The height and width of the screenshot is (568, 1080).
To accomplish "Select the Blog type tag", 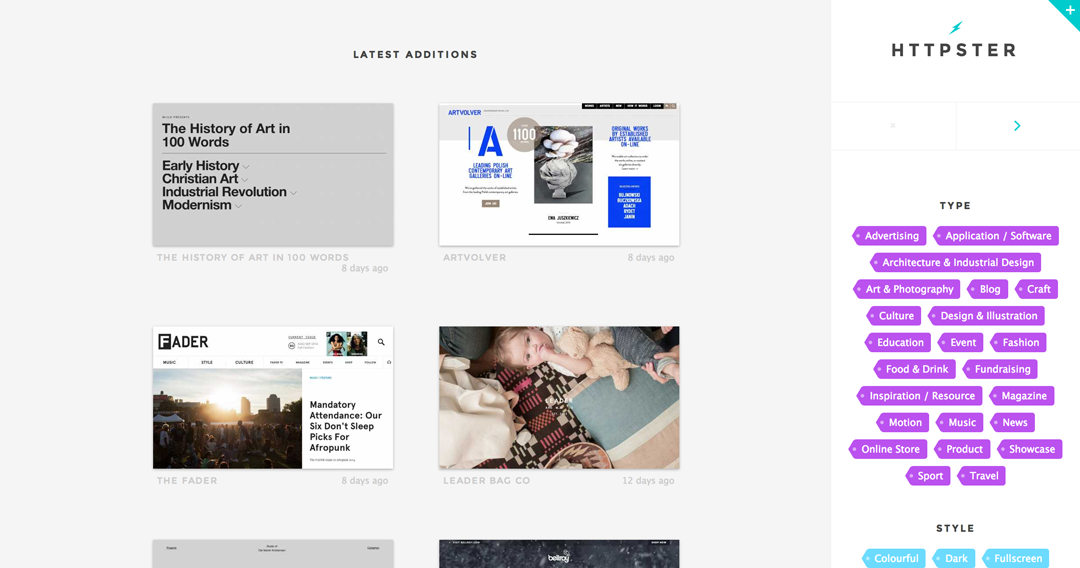I will (x=988, y=289).
